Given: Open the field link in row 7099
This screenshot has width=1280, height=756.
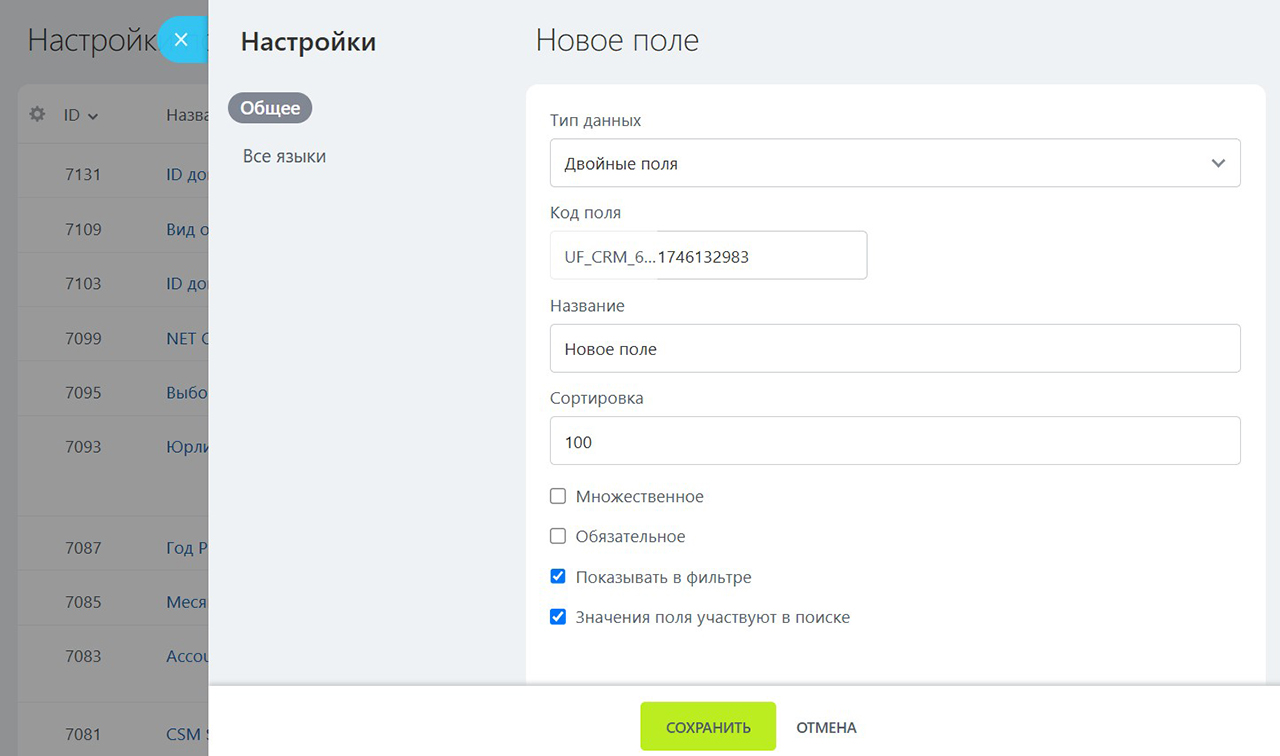Looking at the screenshot, I should click(186, 338).
